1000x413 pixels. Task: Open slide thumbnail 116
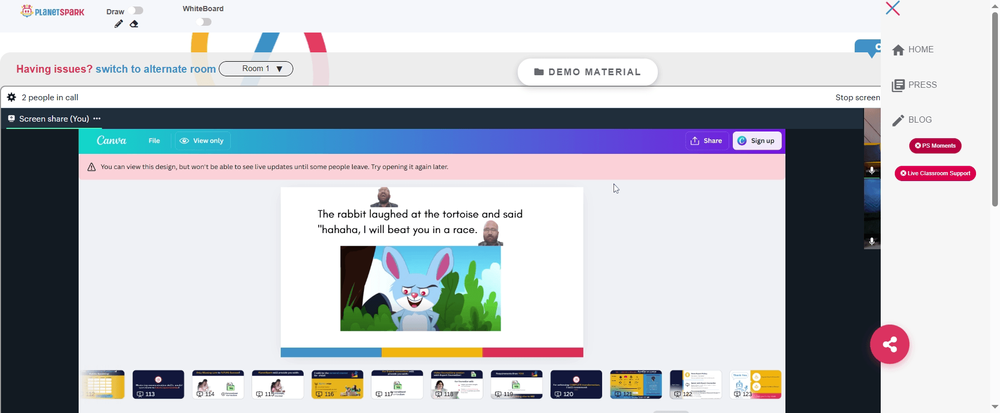coord(337,384)
